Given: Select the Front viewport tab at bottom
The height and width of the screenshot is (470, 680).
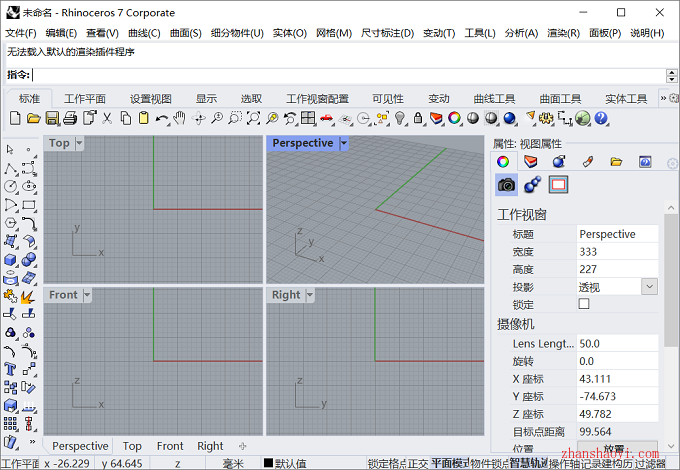Looking at the screenshot, I should click(x=170, y=446).
